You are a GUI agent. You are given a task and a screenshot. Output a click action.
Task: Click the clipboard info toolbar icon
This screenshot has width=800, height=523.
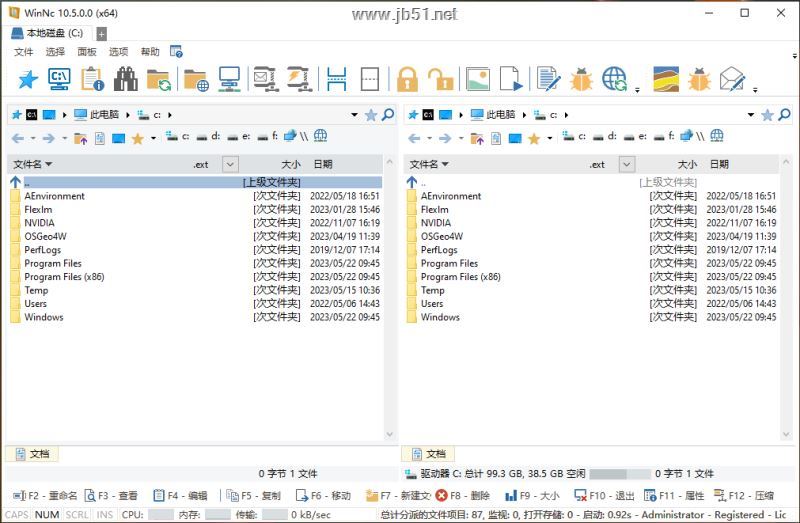[93, 79]
